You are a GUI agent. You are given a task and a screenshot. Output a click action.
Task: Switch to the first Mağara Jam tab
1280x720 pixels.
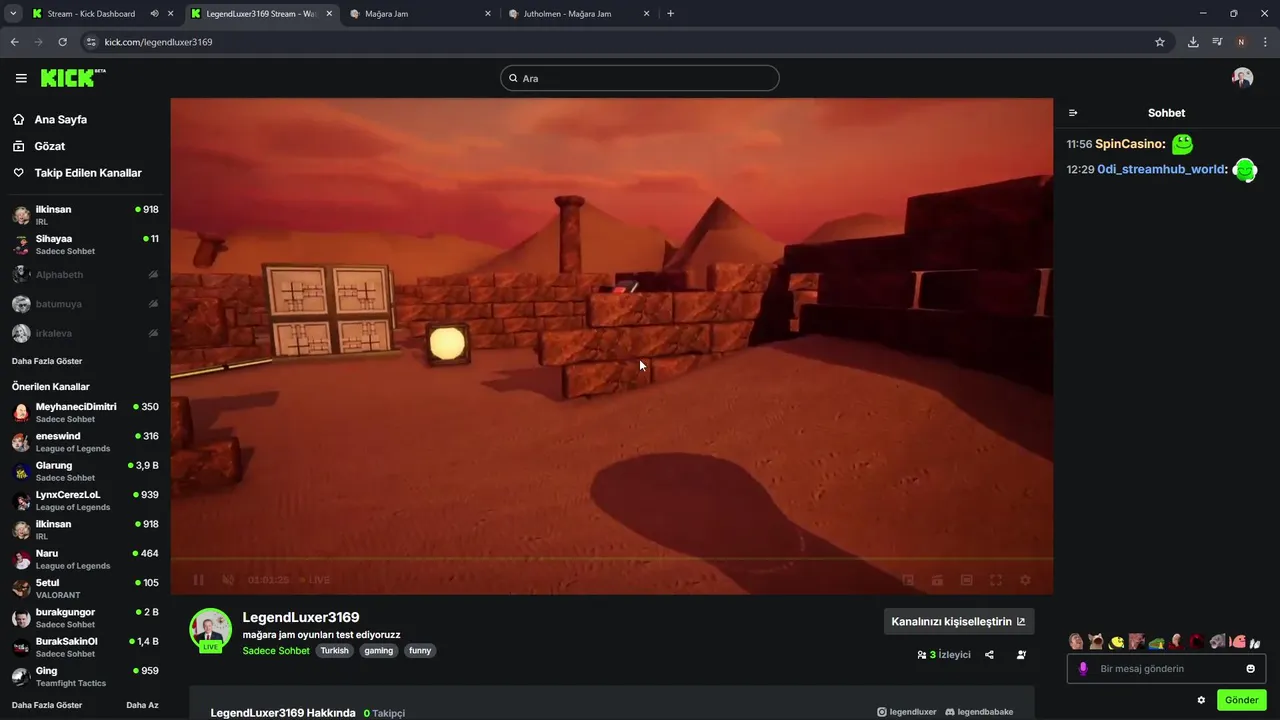click(x=420, y=14)
